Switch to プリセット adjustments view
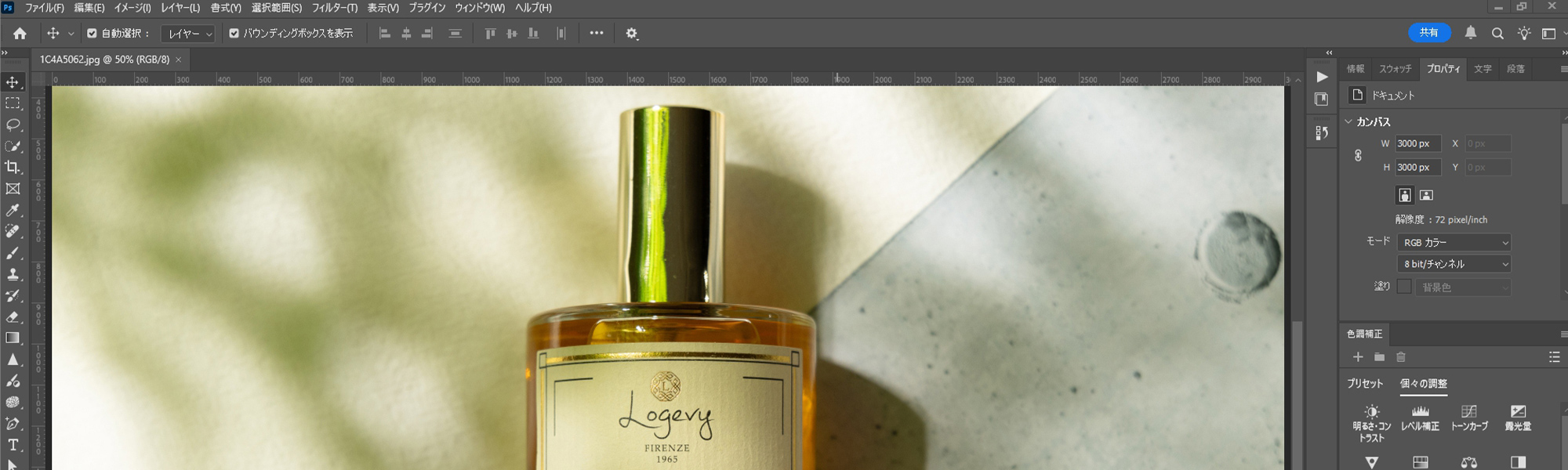Viewport: 1568px width, 470px height. coord(1365,384)
